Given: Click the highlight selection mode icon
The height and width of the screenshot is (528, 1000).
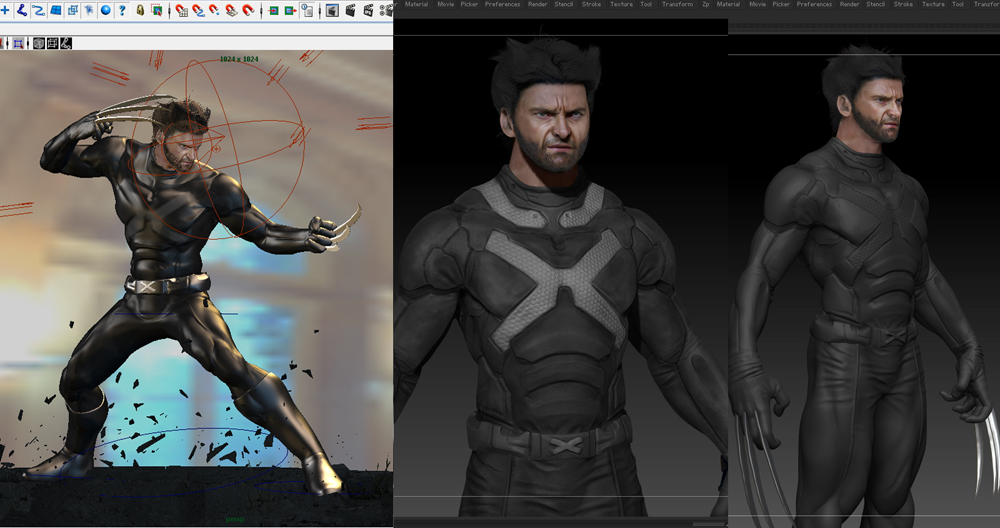Looking at the screenshot, I should [157, 10].
